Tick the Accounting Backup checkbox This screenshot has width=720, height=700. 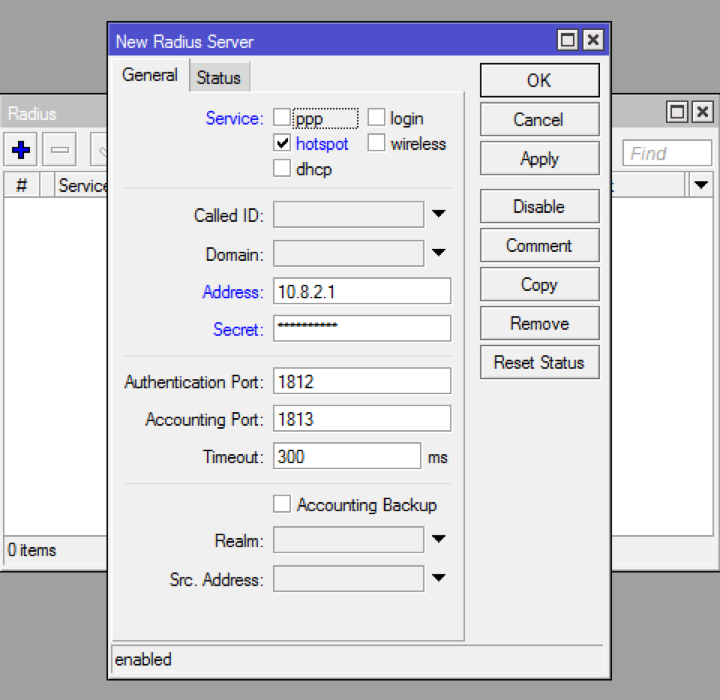(282, 505)
